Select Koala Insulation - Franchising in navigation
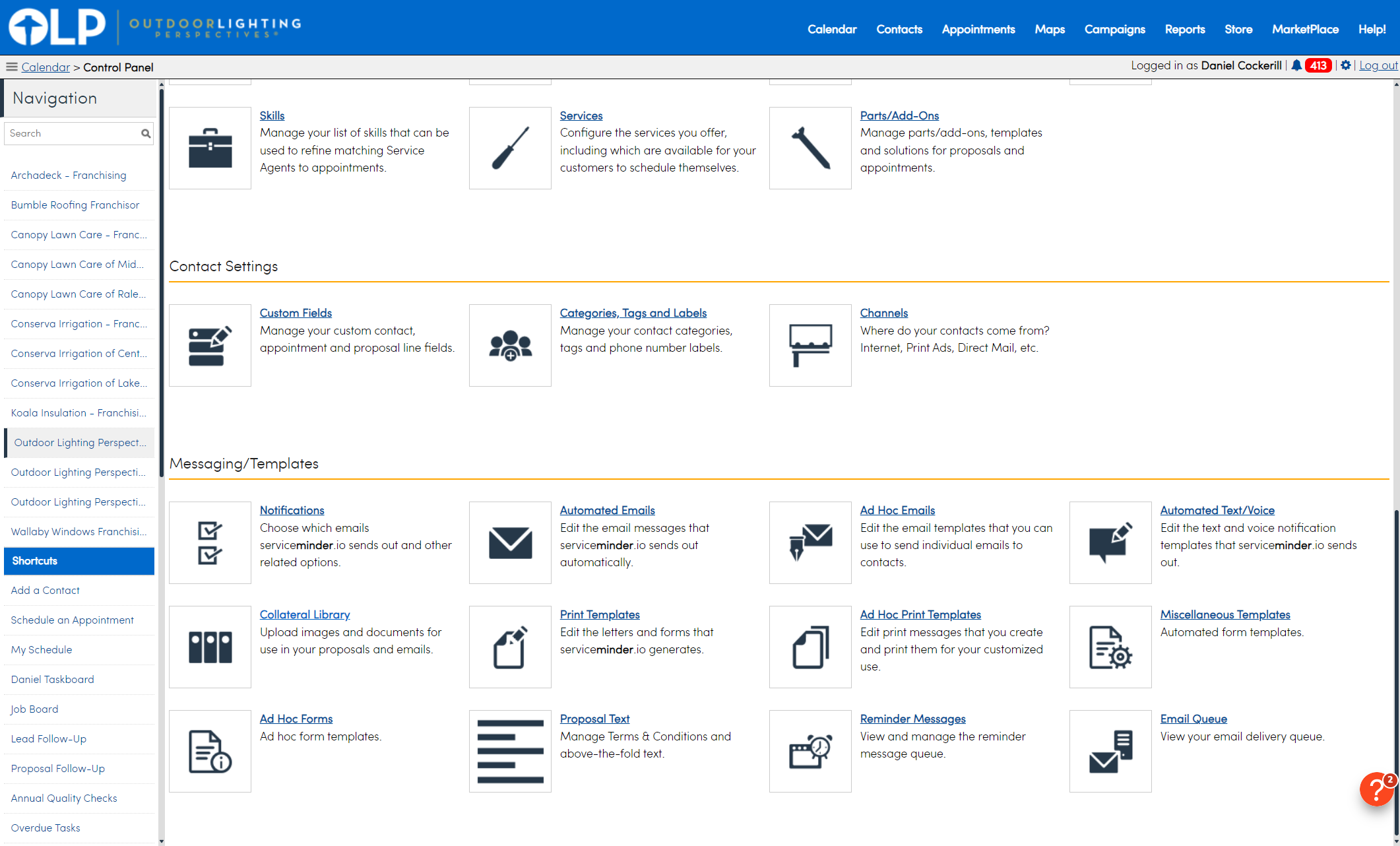Screen dimensions: 1400x846 pyautogui.click(x=79, y=412)
